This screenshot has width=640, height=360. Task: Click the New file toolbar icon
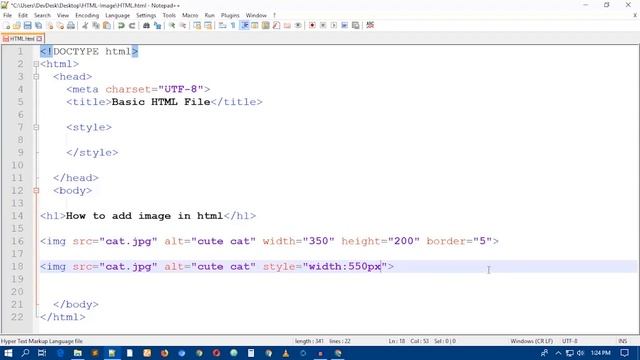point(7,26)
